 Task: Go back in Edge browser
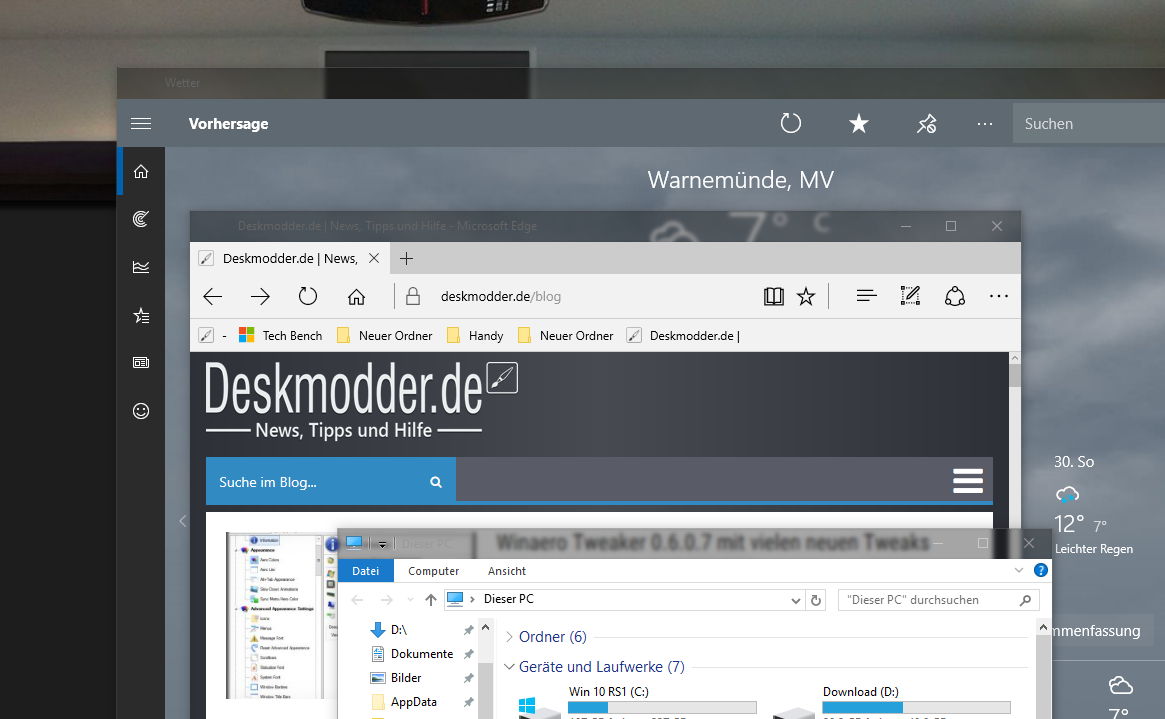pyautogui.click(x=212, y=296)
